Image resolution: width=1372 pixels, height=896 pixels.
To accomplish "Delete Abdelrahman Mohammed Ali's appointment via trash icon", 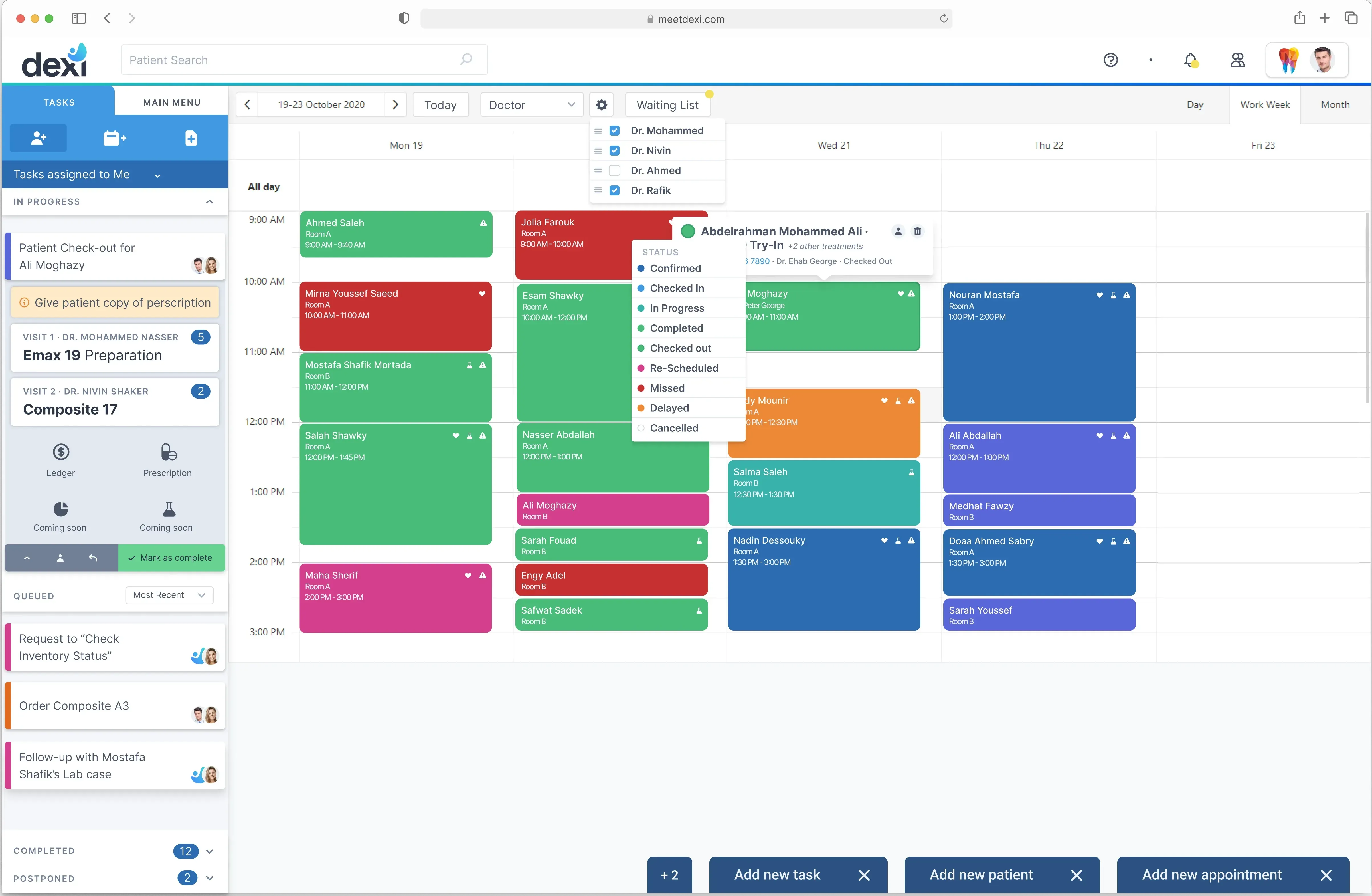I will click(918, 231).
